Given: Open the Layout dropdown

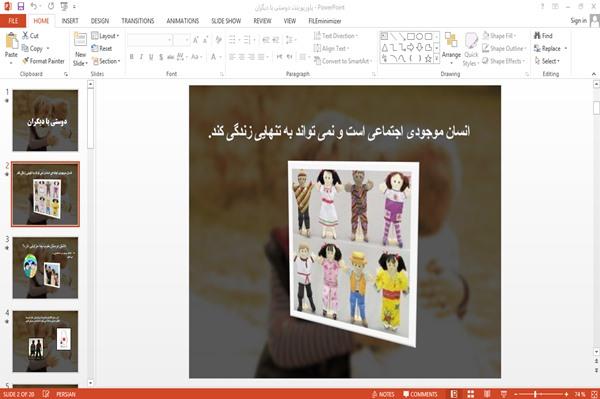Looking at the screenshot, I should (106, 36).
